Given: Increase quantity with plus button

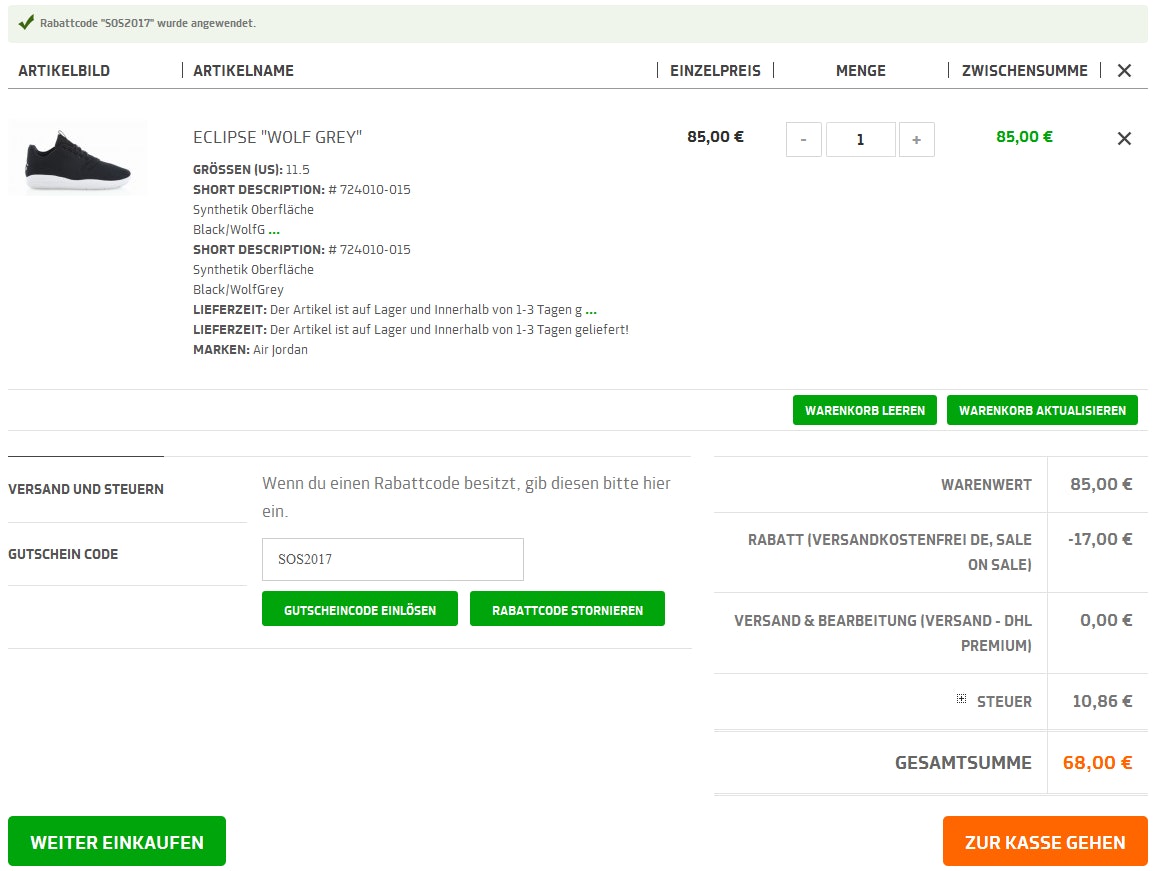Looking at the screenshot, I should 916,140.
